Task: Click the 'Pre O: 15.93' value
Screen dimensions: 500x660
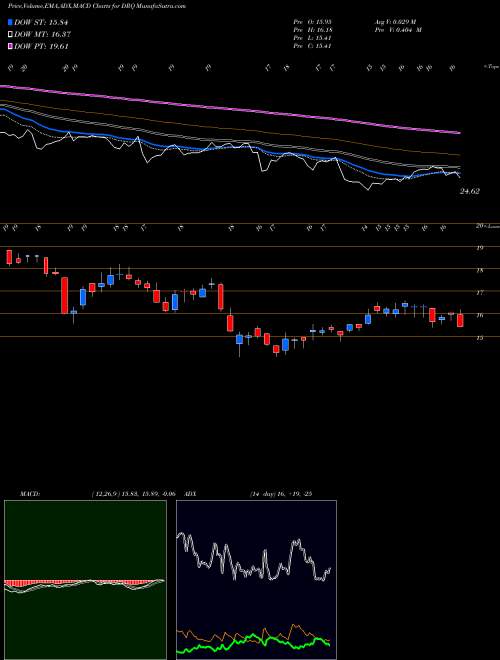Action: tap(314, 22)
